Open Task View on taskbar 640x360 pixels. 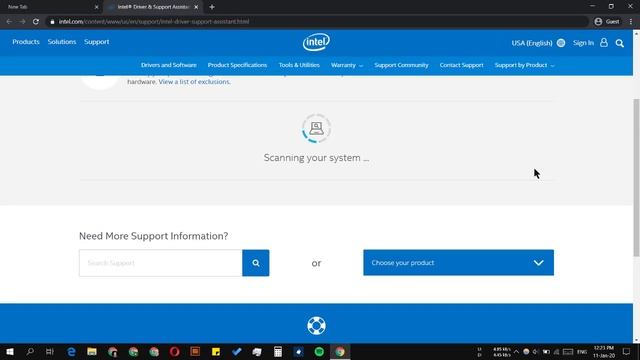50,351
